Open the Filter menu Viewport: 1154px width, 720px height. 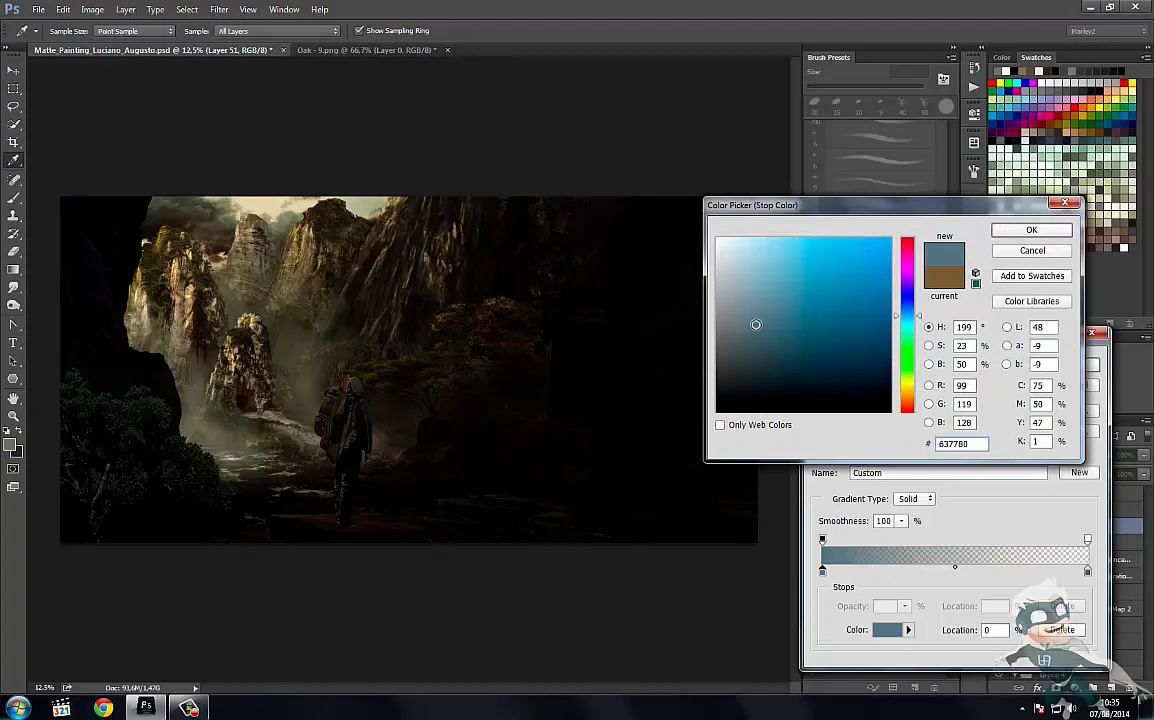(219, 10)
